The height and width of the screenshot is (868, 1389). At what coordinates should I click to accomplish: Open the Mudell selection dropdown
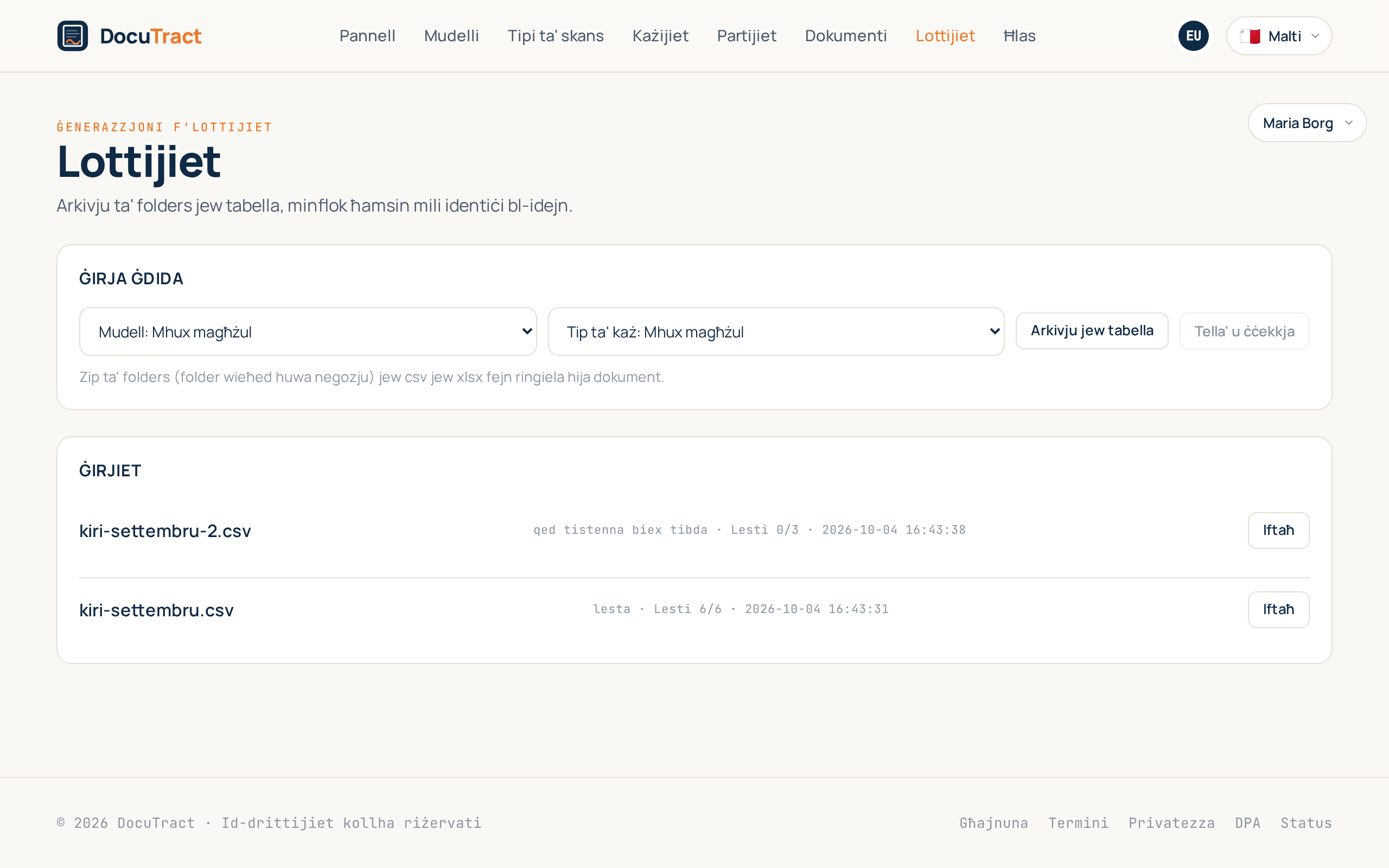point(308,331)
